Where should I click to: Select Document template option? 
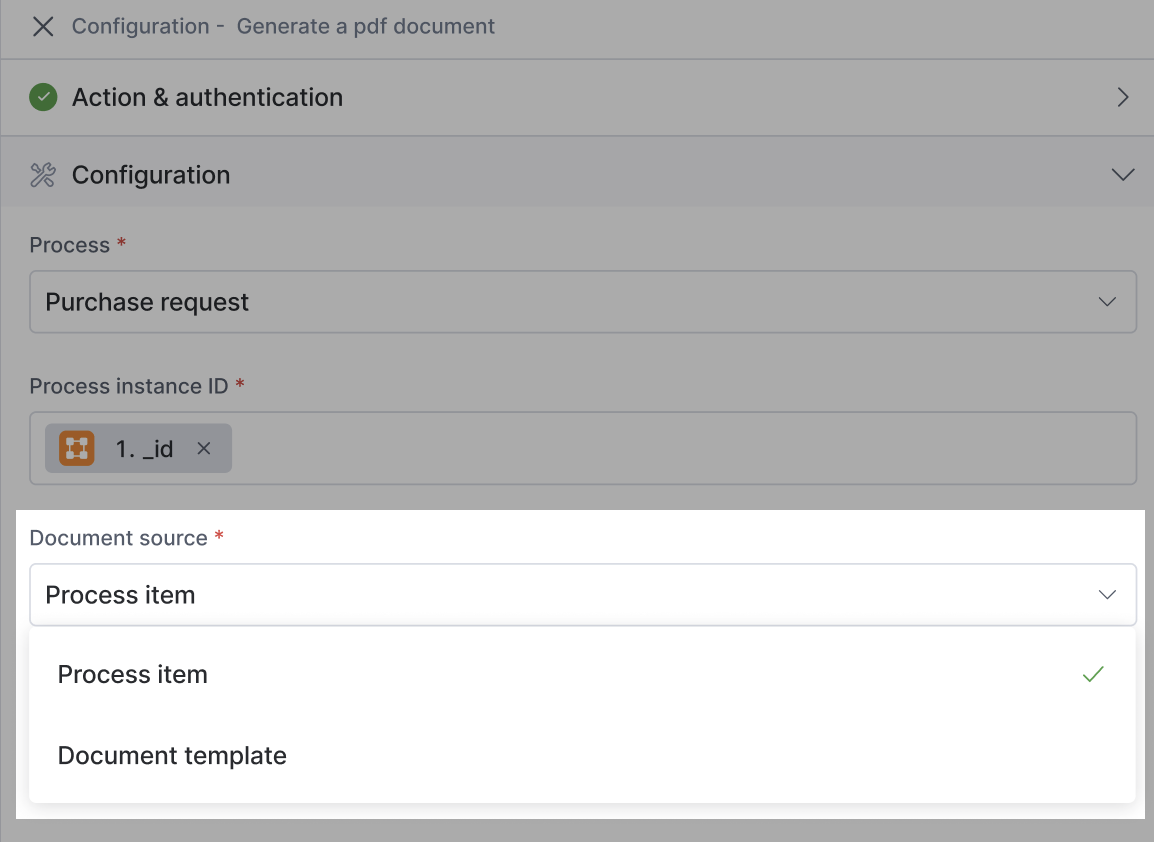coord(172,756)
